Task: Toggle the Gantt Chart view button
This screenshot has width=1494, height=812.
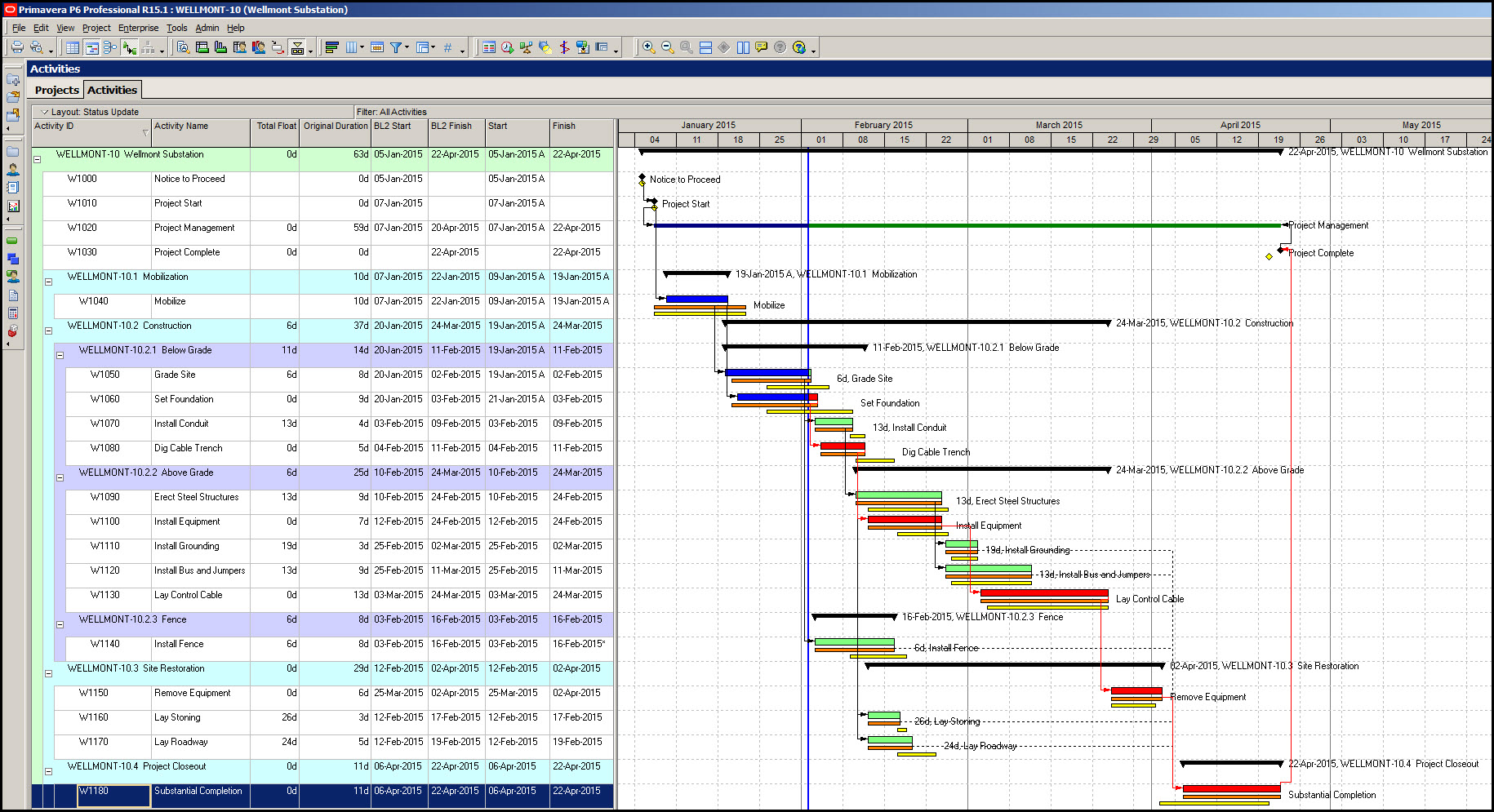Action: pyautogui.click(x=92, y=47)
